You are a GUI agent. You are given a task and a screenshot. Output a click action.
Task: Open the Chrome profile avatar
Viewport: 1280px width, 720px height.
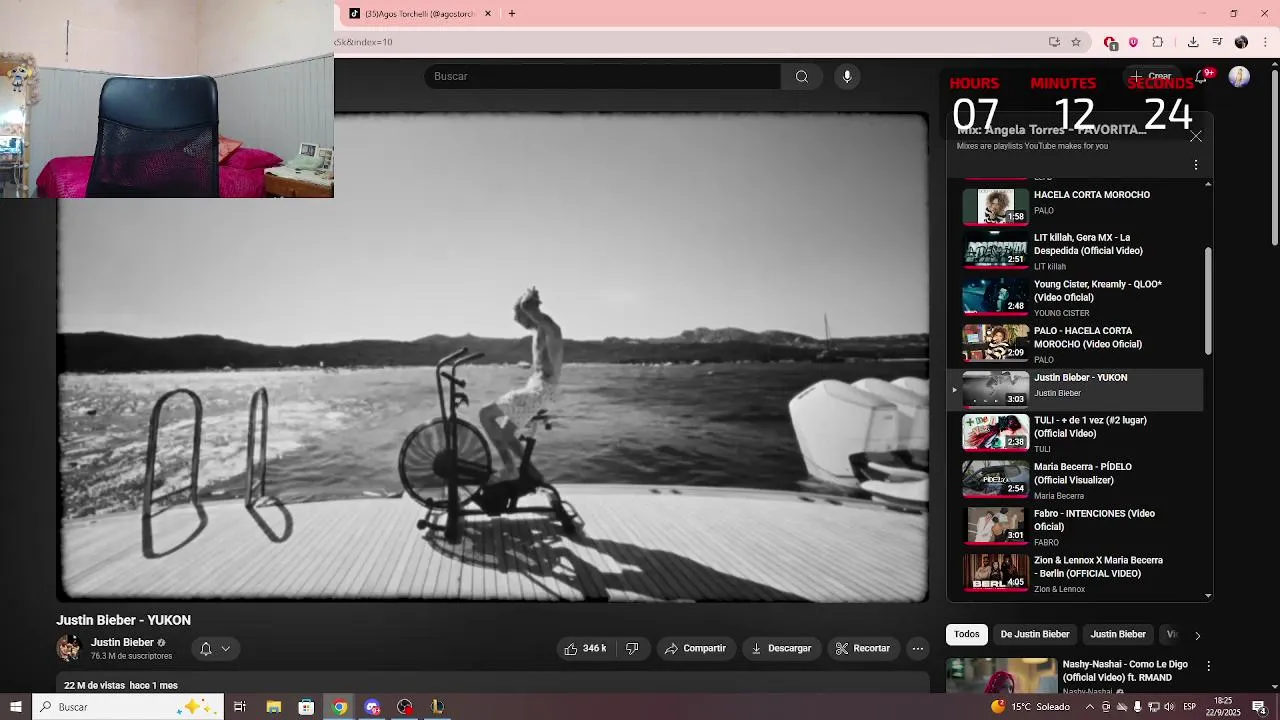[1241, 42]
